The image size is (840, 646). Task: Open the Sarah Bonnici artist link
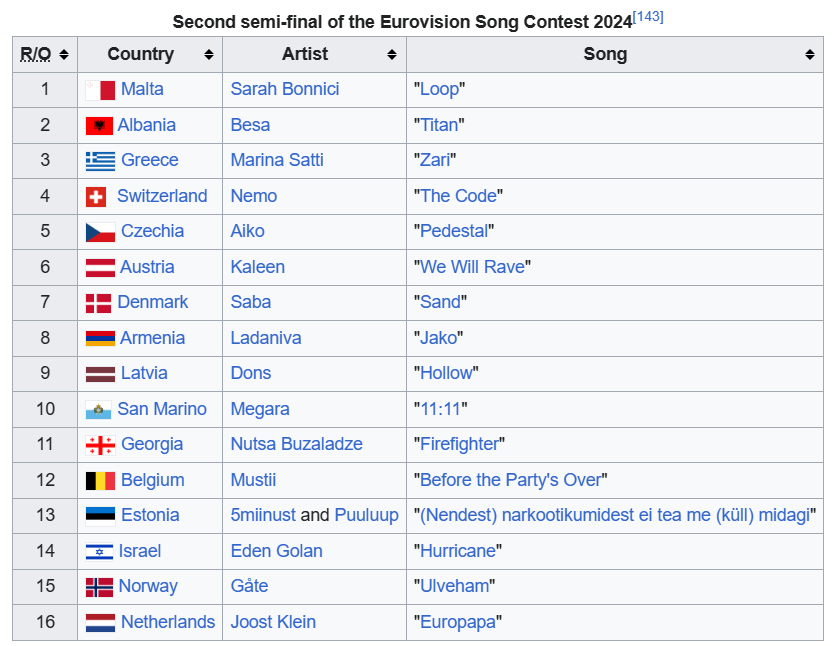tap(285, 89)
